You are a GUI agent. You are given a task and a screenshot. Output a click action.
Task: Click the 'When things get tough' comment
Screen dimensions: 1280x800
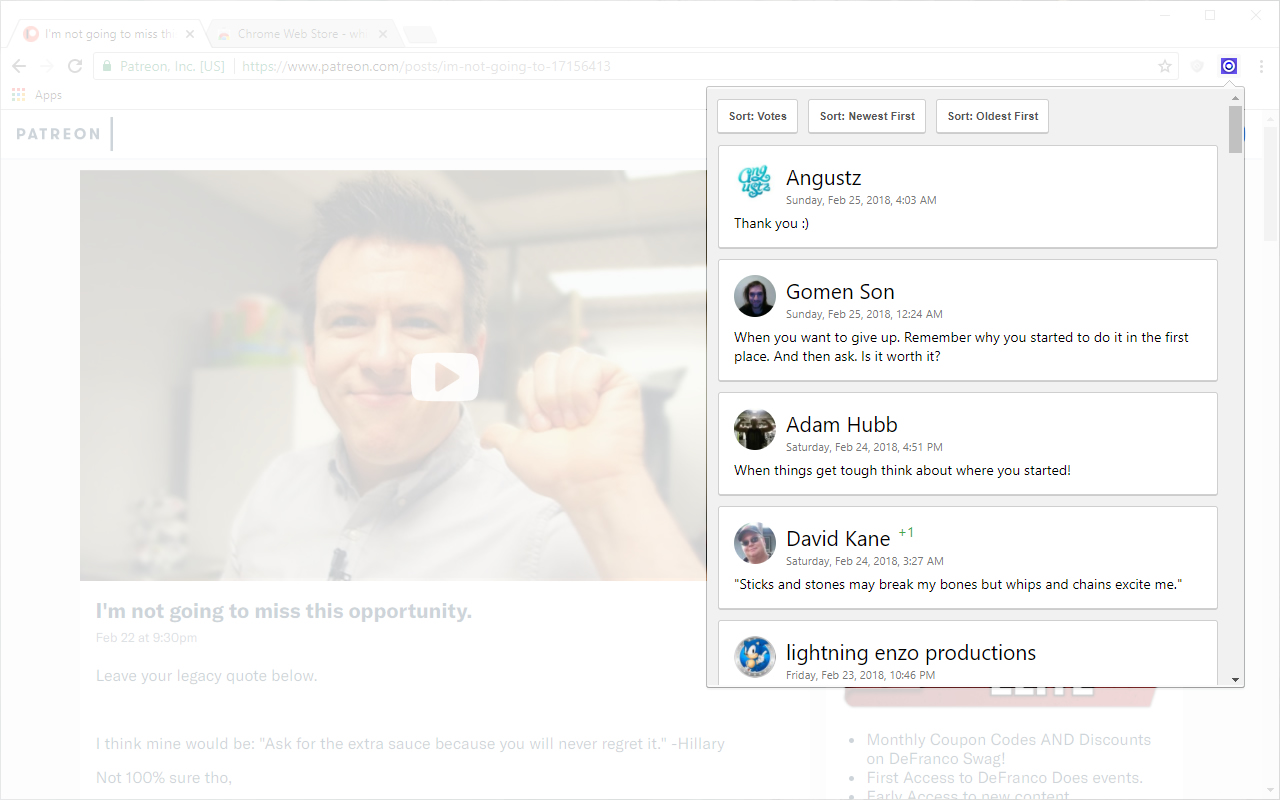click(x=902, y=470)
